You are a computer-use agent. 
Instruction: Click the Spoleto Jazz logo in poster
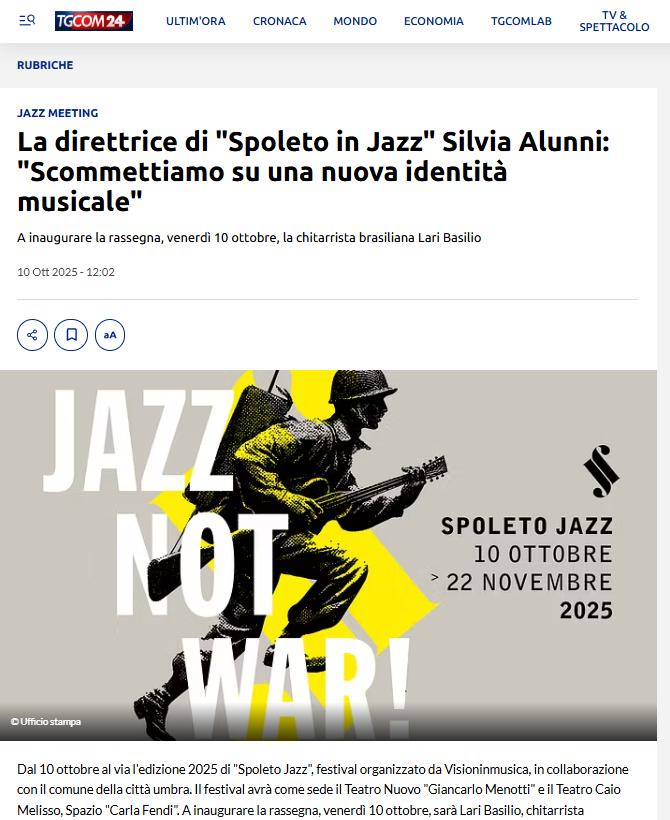click(601, 471)
